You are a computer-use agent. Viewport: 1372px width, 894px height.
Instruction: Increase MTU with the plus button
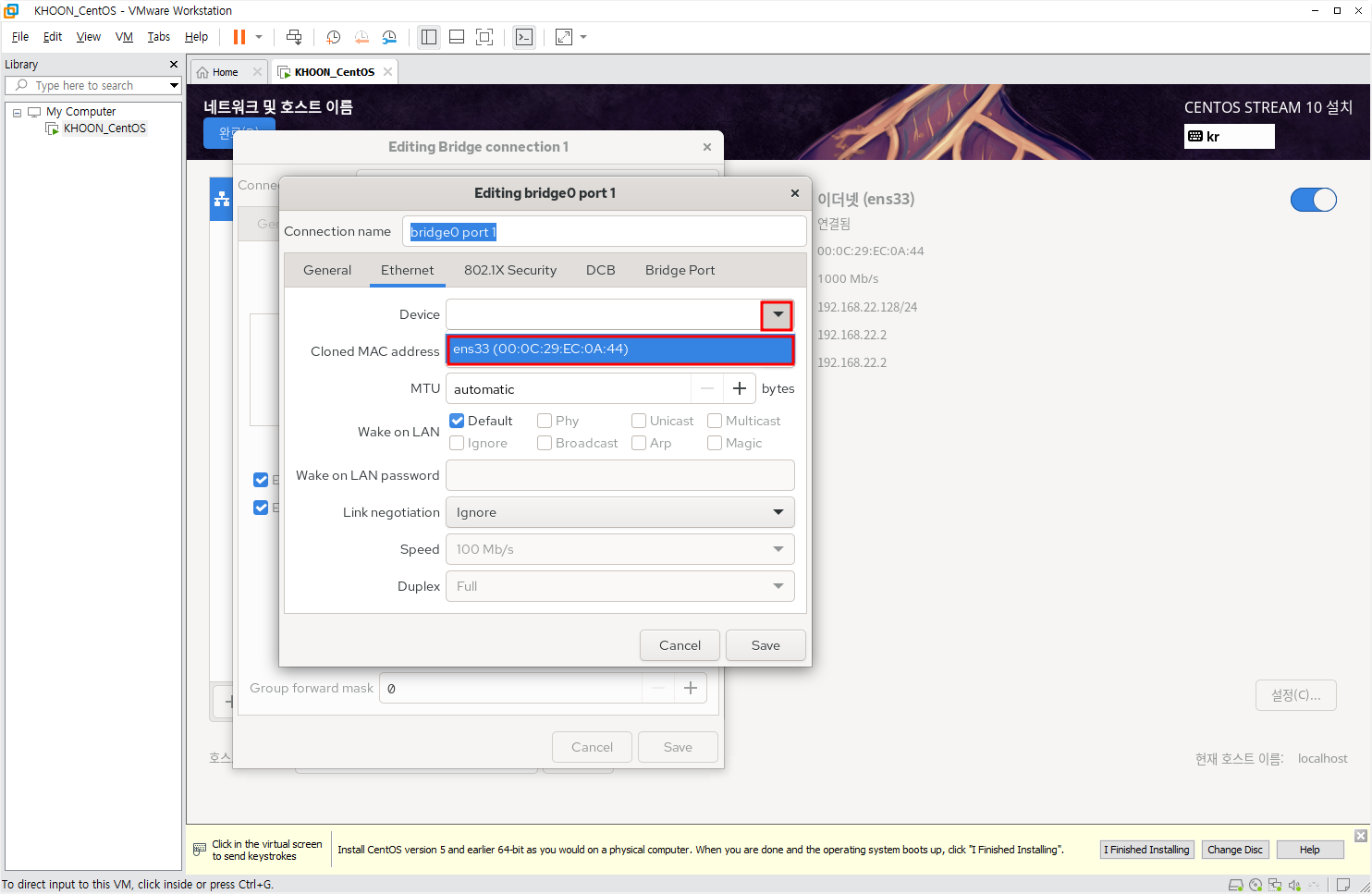(740, 389)
